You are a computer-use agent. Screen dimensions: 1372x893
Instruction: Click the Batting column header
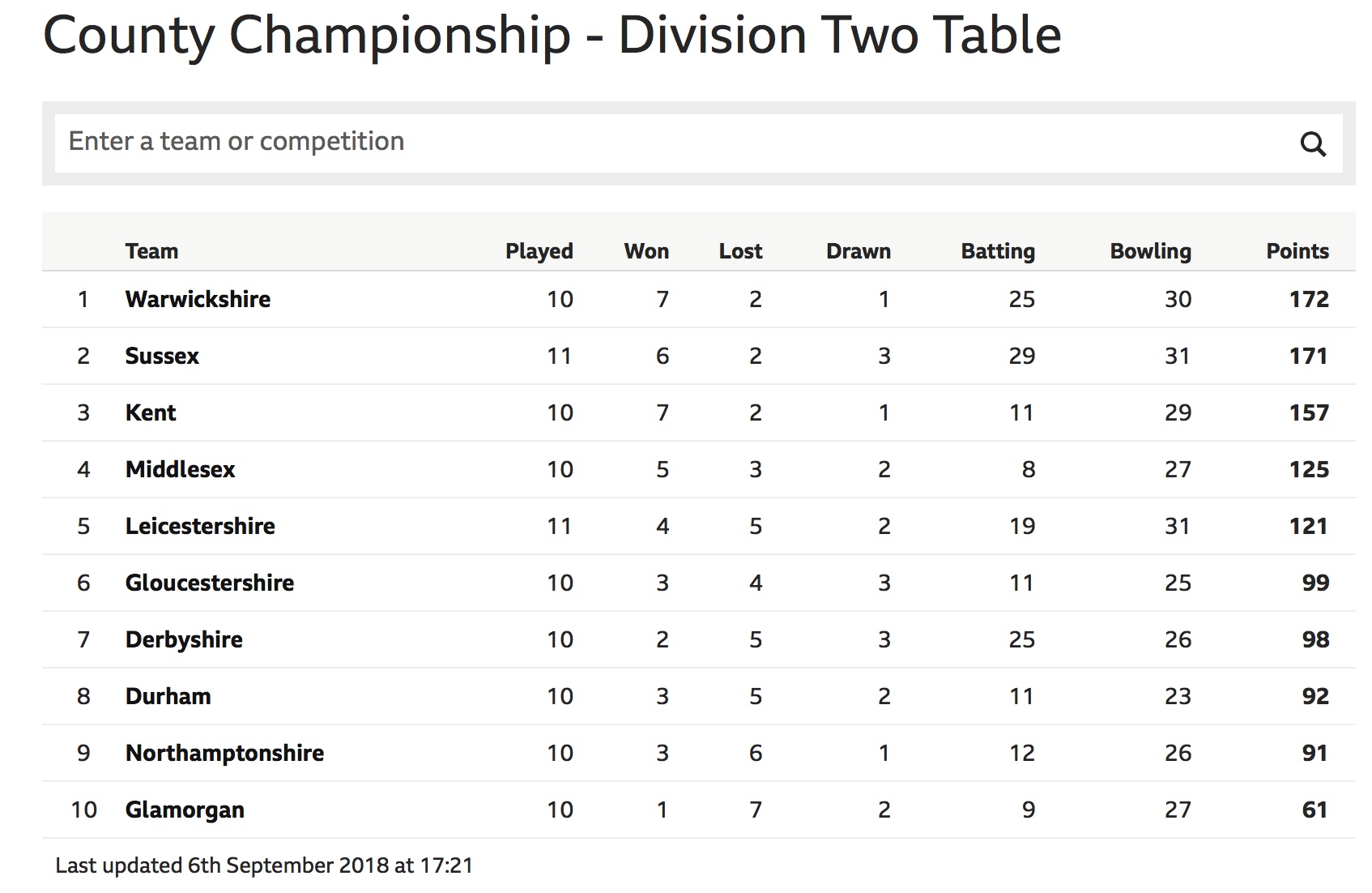(x=998, y=251)
